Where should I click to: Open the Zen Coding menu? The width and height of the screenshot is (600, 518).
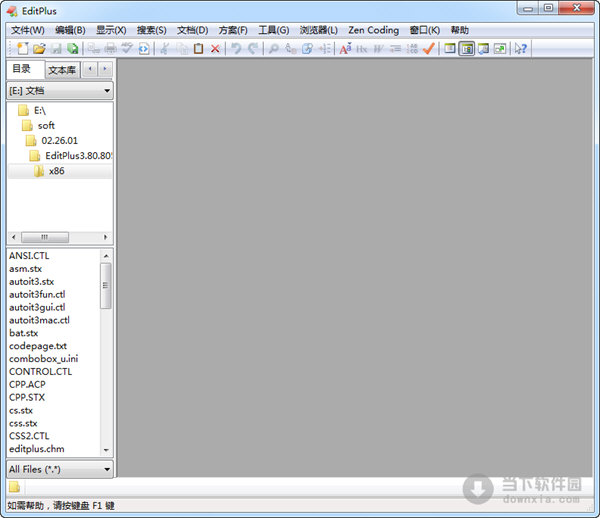coord(373,30)
